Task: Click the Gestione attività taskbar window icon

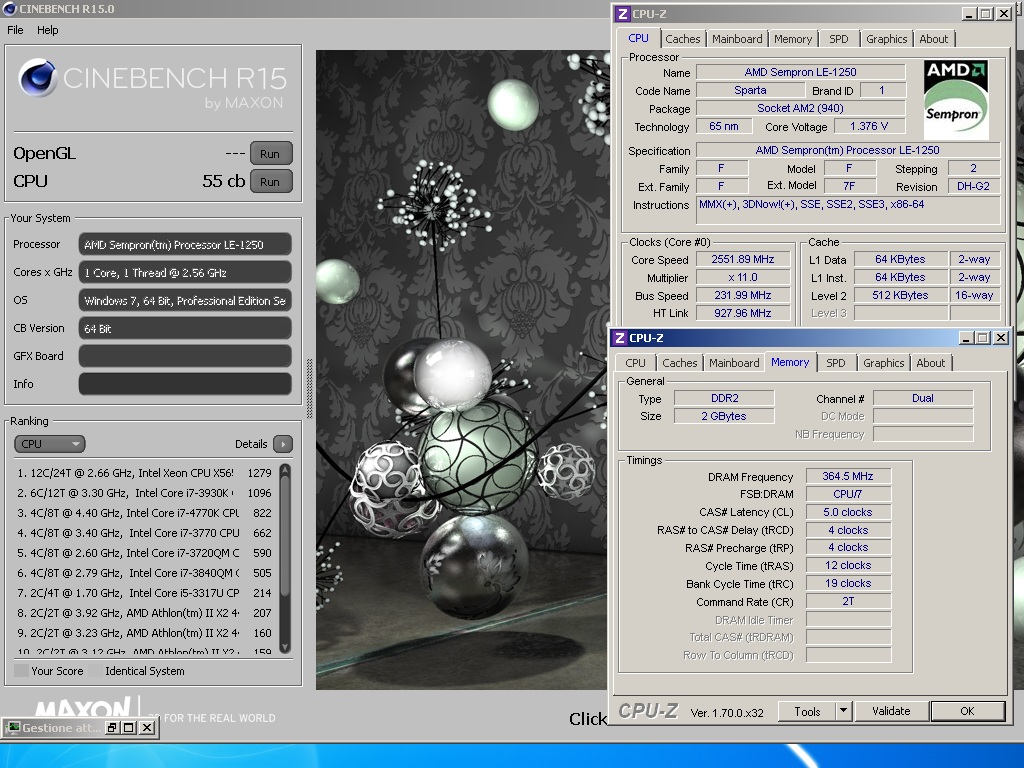Action: point(13,728)
